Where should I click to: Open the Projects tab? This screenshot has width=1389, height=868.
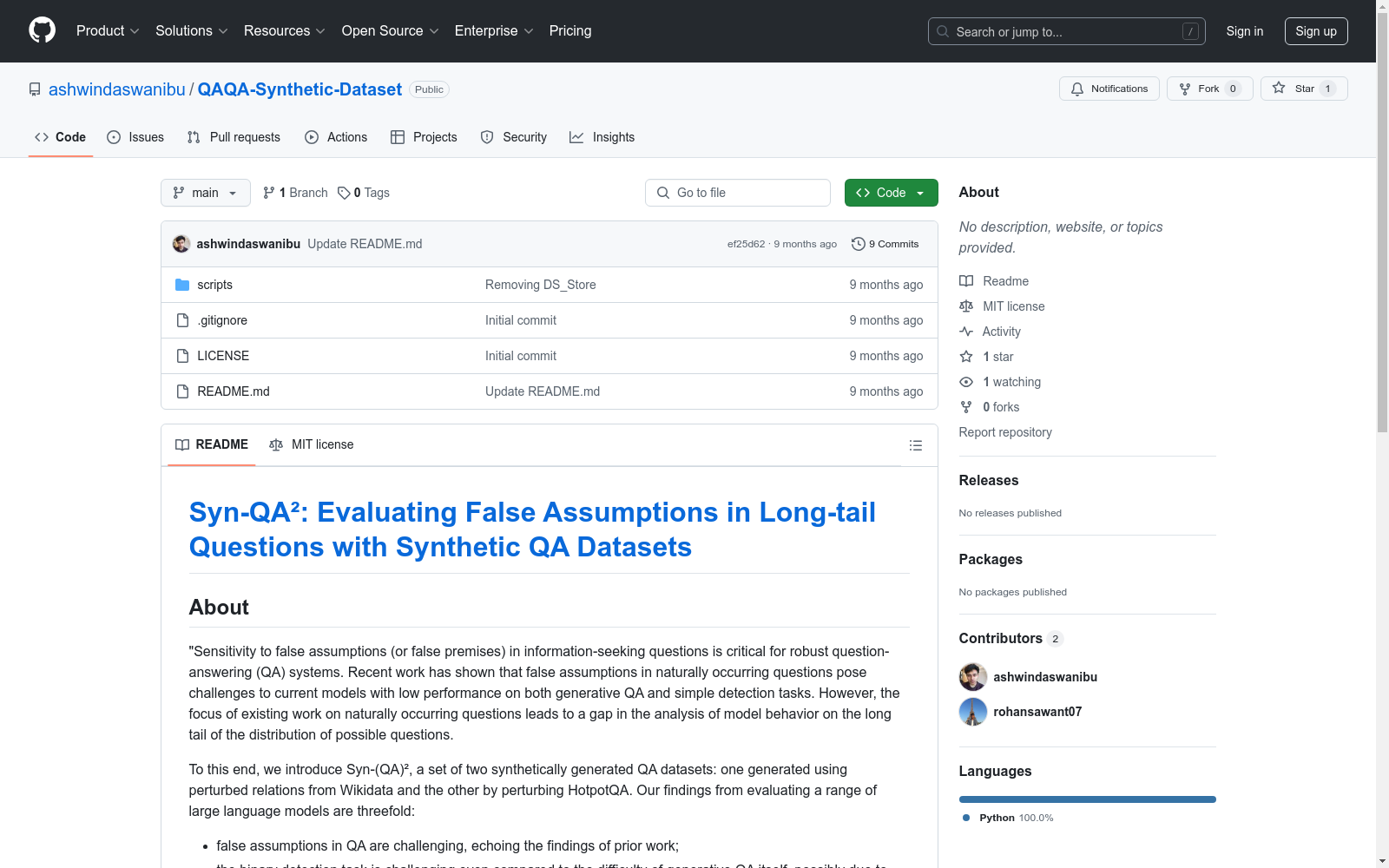(x=424, y=137)
